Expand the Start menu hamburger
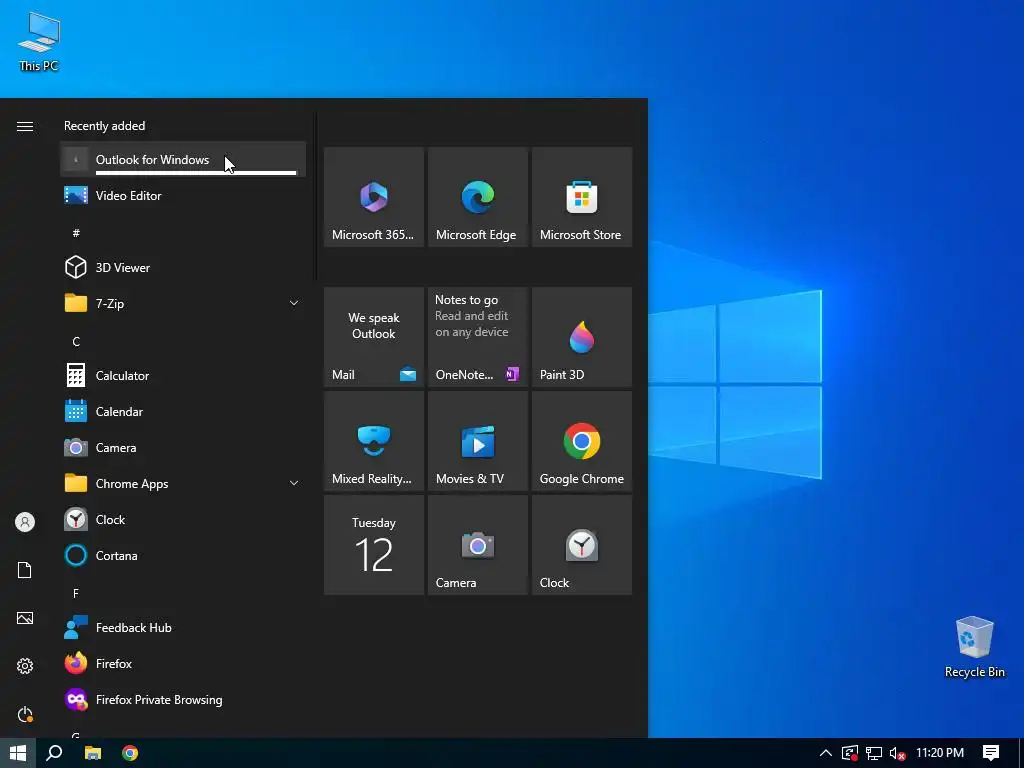This screenshot has width=1024, height=768. click(25, 126)
